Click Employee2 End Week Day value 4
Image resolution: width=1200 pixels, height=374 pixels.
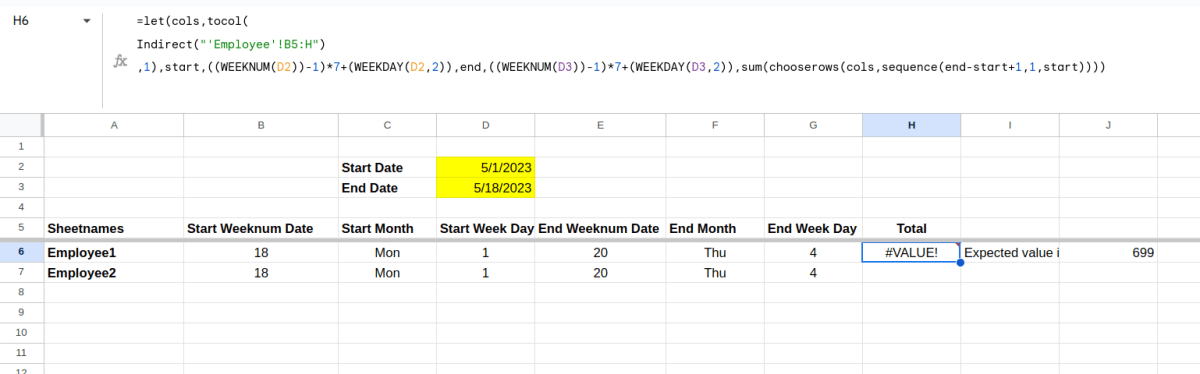[813, 273]
